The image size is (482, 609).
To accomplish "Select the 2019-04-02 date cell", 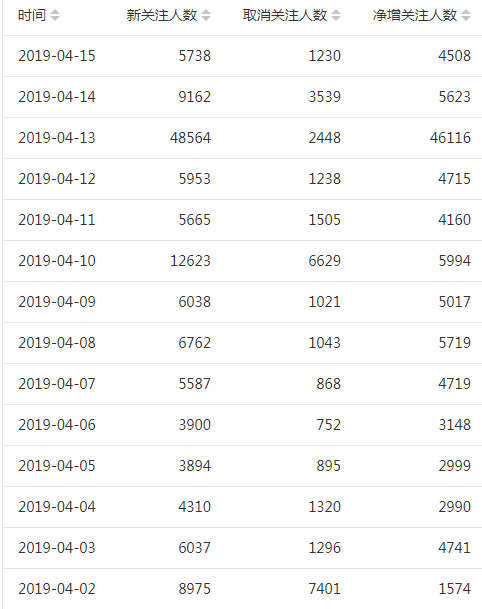I will pos(57,589).
